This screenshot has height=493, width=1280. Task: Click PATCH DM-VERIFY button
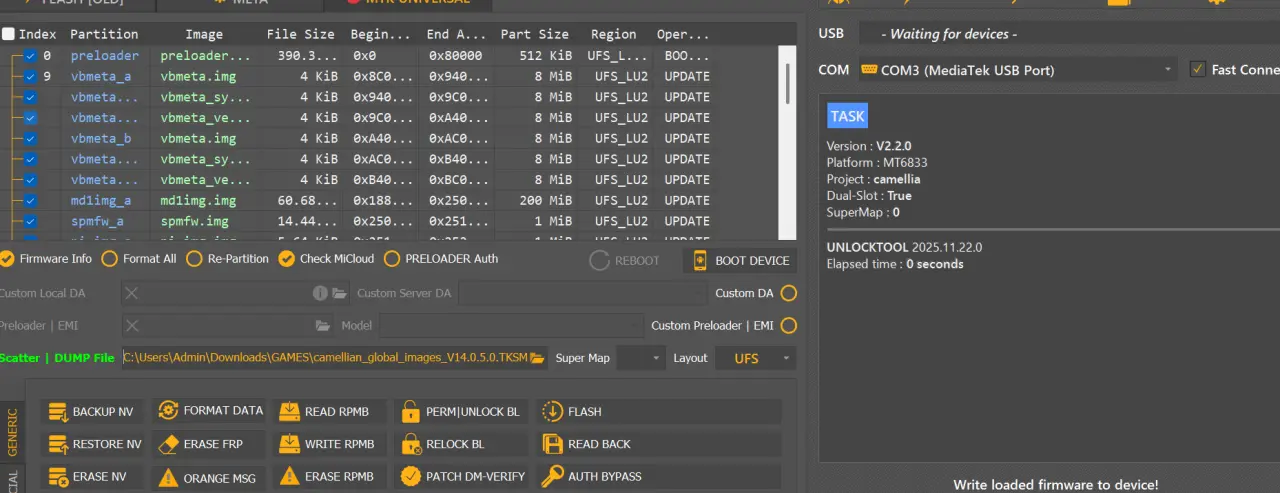coord(462,477)
